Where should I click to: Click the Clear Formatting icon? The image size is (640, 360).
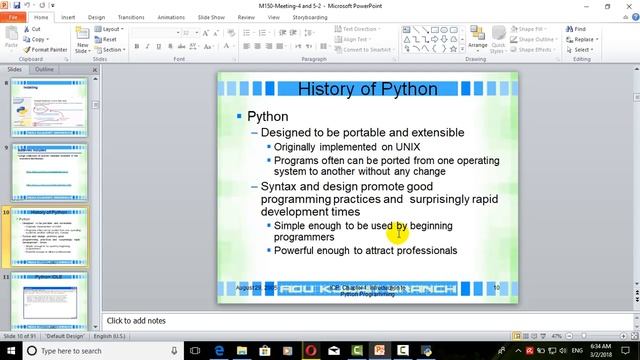click(x=231, y=33)
